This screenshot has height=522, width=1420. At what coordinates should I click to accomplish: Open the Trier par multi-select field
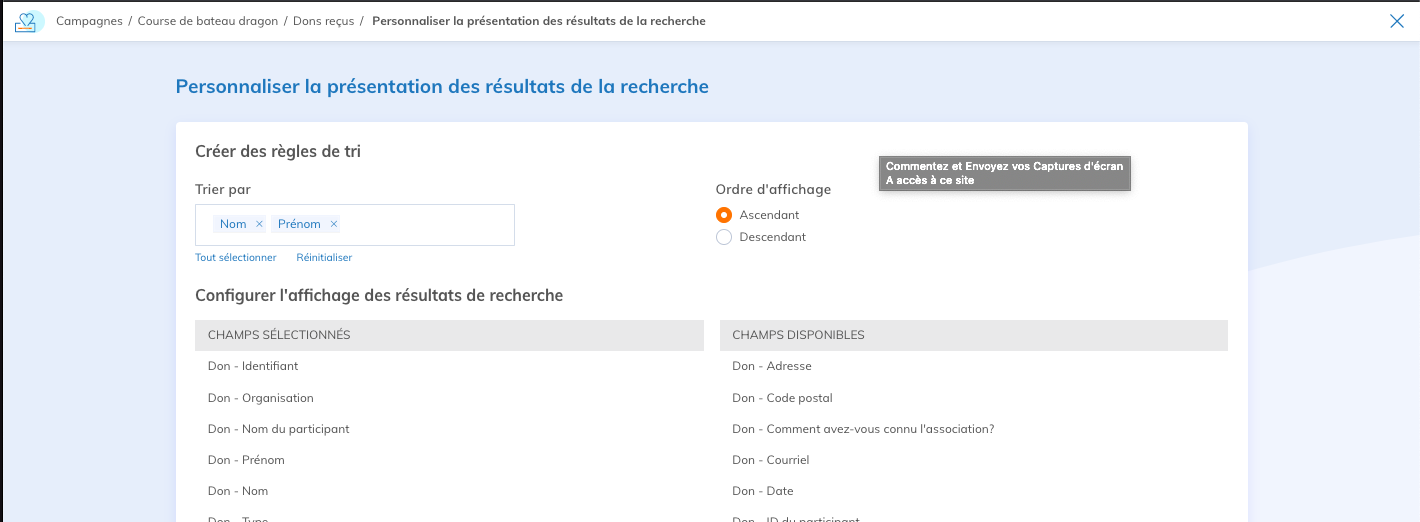[x=425, y=225]
